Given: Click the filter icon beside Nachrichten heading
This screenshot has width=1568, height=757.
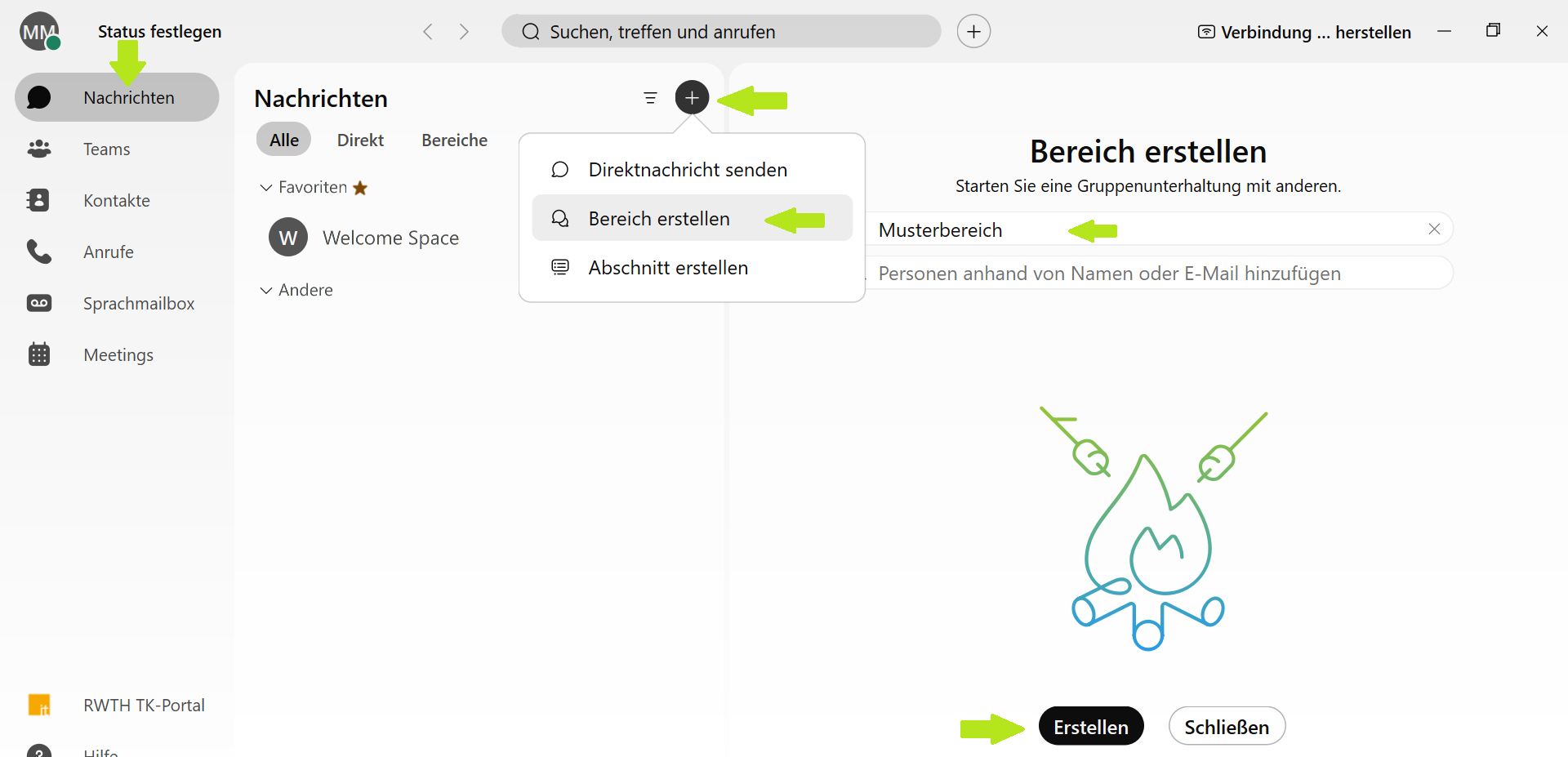Looking at the screenshot, I should pos(650,98).
